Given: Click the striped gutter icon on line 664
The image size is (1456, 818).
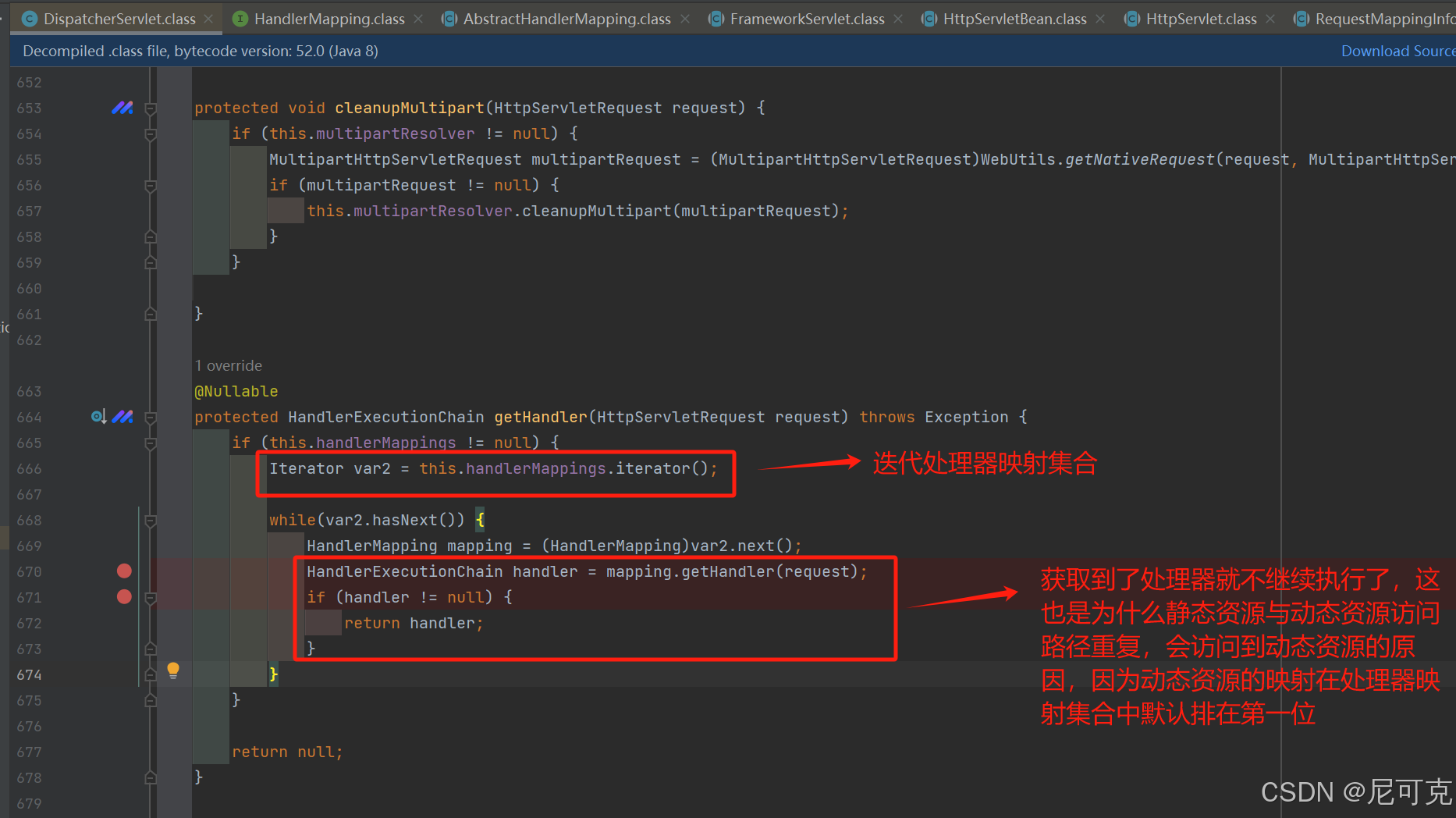Looking at the screenshot, I should tap(123, 417).
